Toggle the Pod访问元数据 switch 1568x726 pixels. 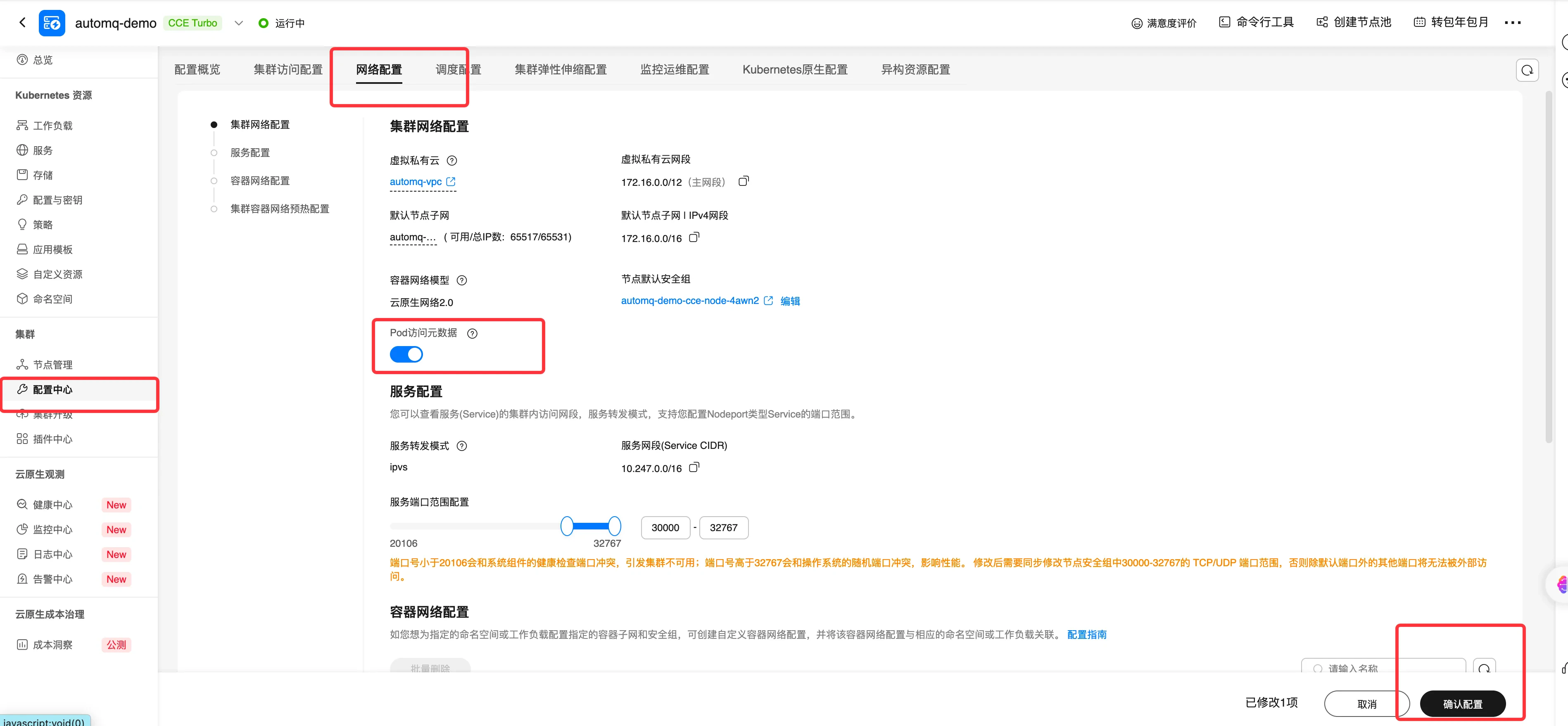tap(406, 354)
